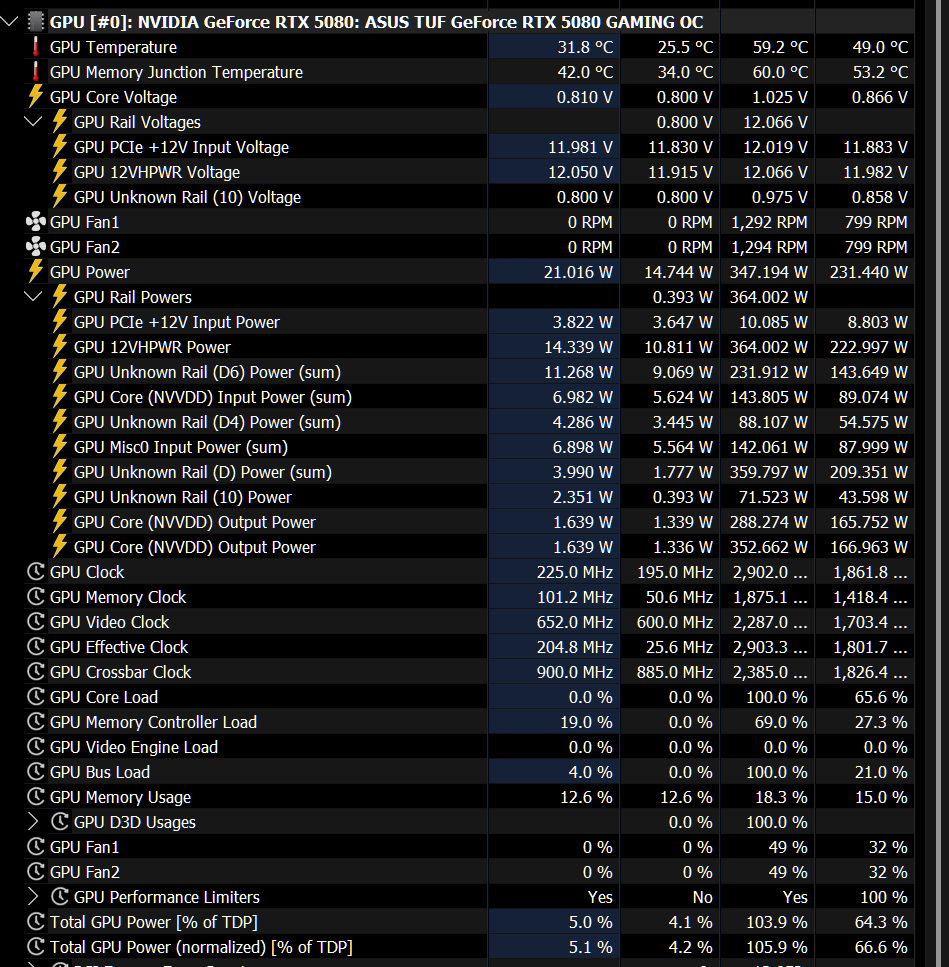Select the GPU Effective Clock row
The width and height of the screenshot is (949, 967).
[119, 647]
